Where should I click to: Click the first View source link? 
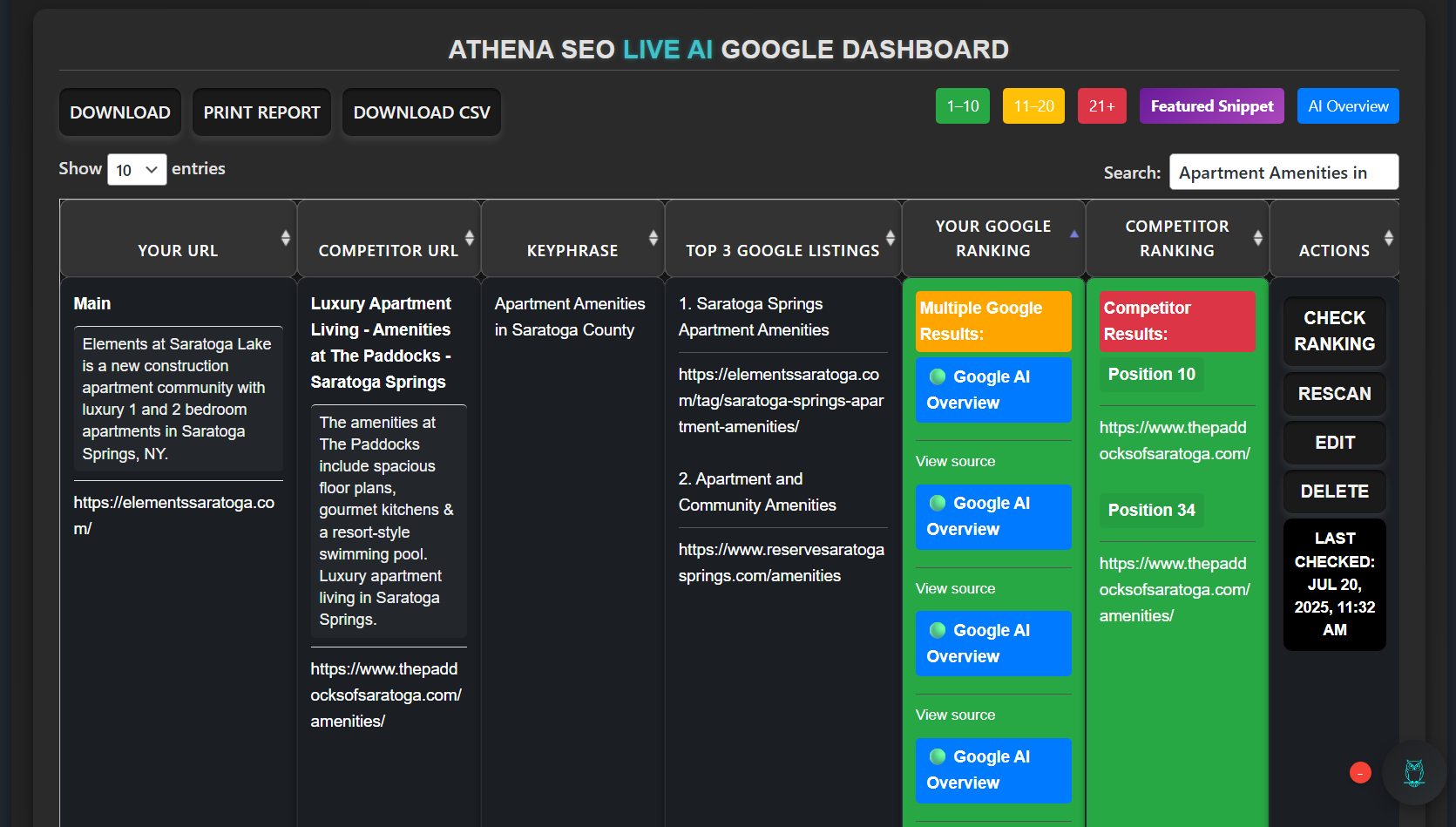[x=955, y=461]
